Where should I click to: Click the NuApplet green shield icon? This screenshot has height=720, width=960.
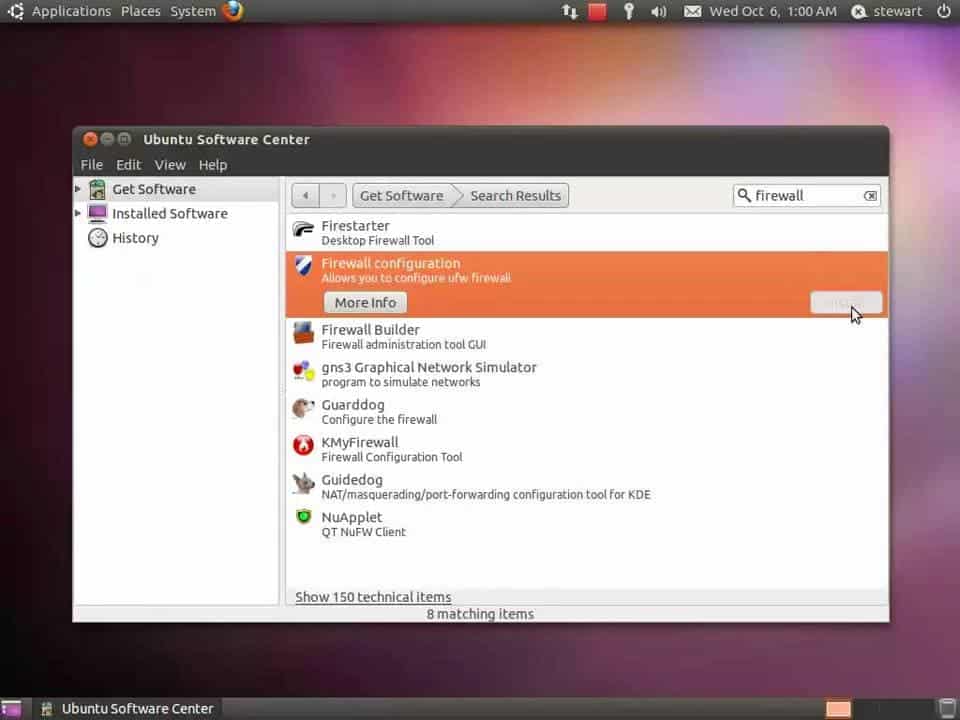coord(303,517)
